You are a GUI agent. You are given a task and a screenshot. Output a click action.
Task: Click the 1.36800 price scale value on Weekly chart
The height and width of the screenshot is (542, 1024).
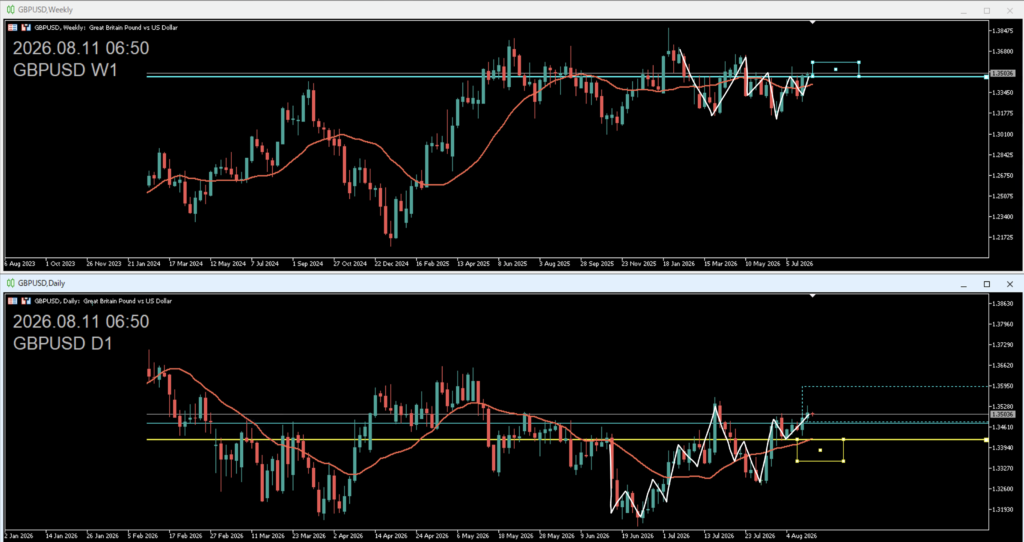1004,52
